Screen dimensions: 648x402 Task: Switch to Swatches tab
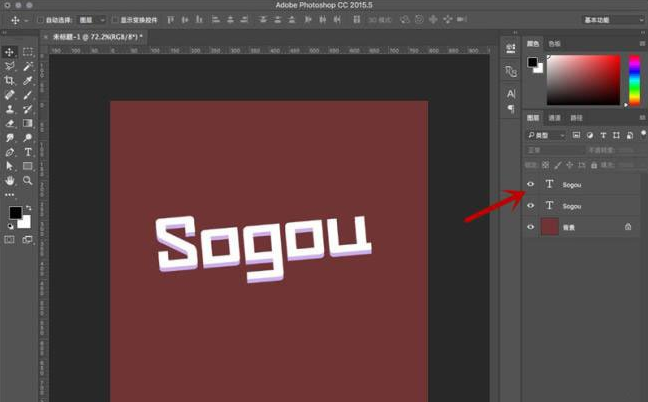point(554,43)
